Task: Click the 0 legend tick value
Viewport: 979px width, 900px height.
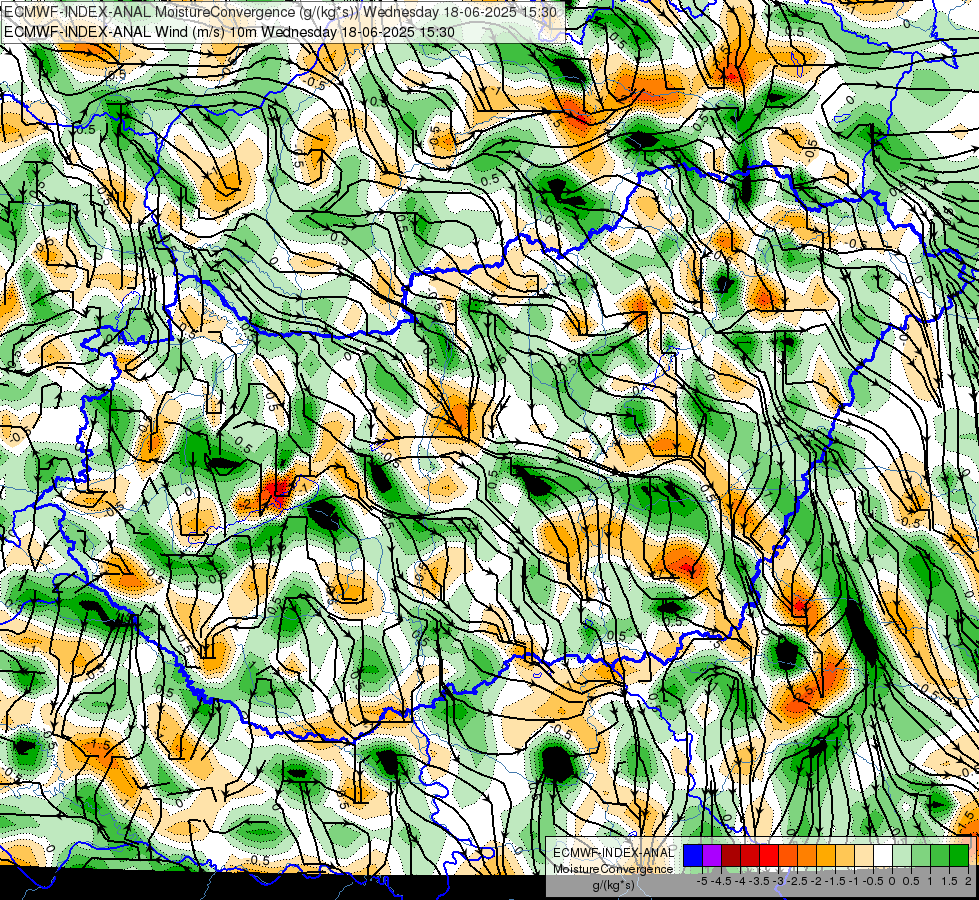Action: (892, 881)
